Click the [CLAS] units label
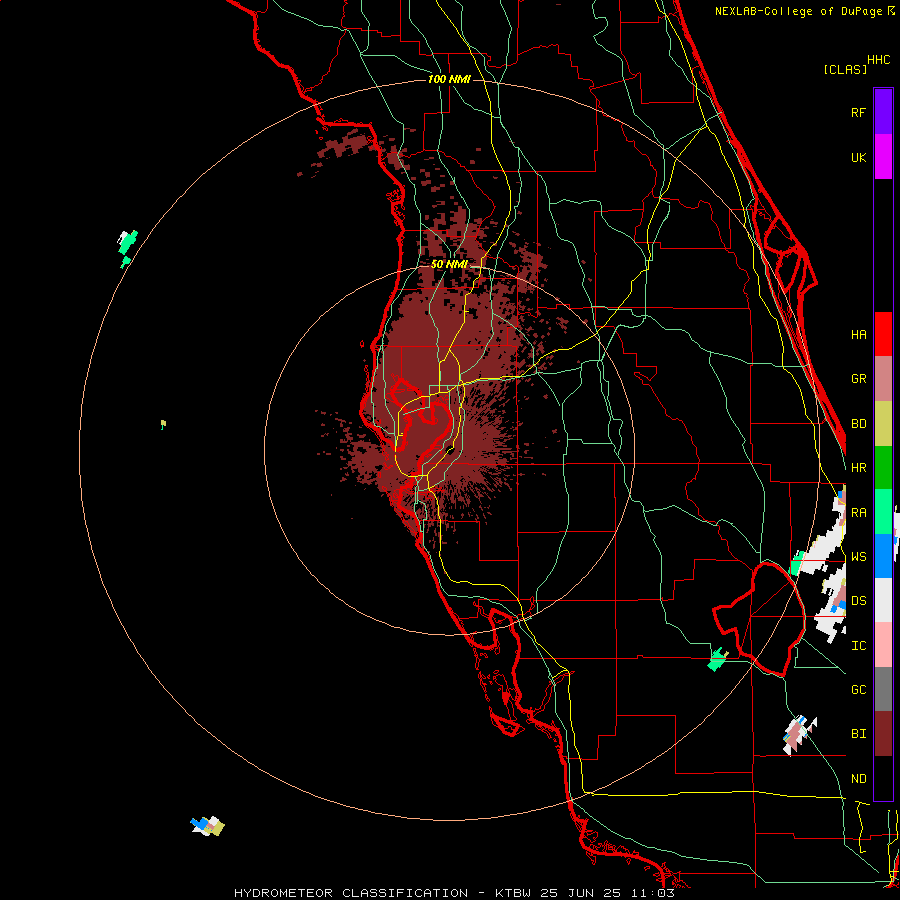 pos(845,69)
